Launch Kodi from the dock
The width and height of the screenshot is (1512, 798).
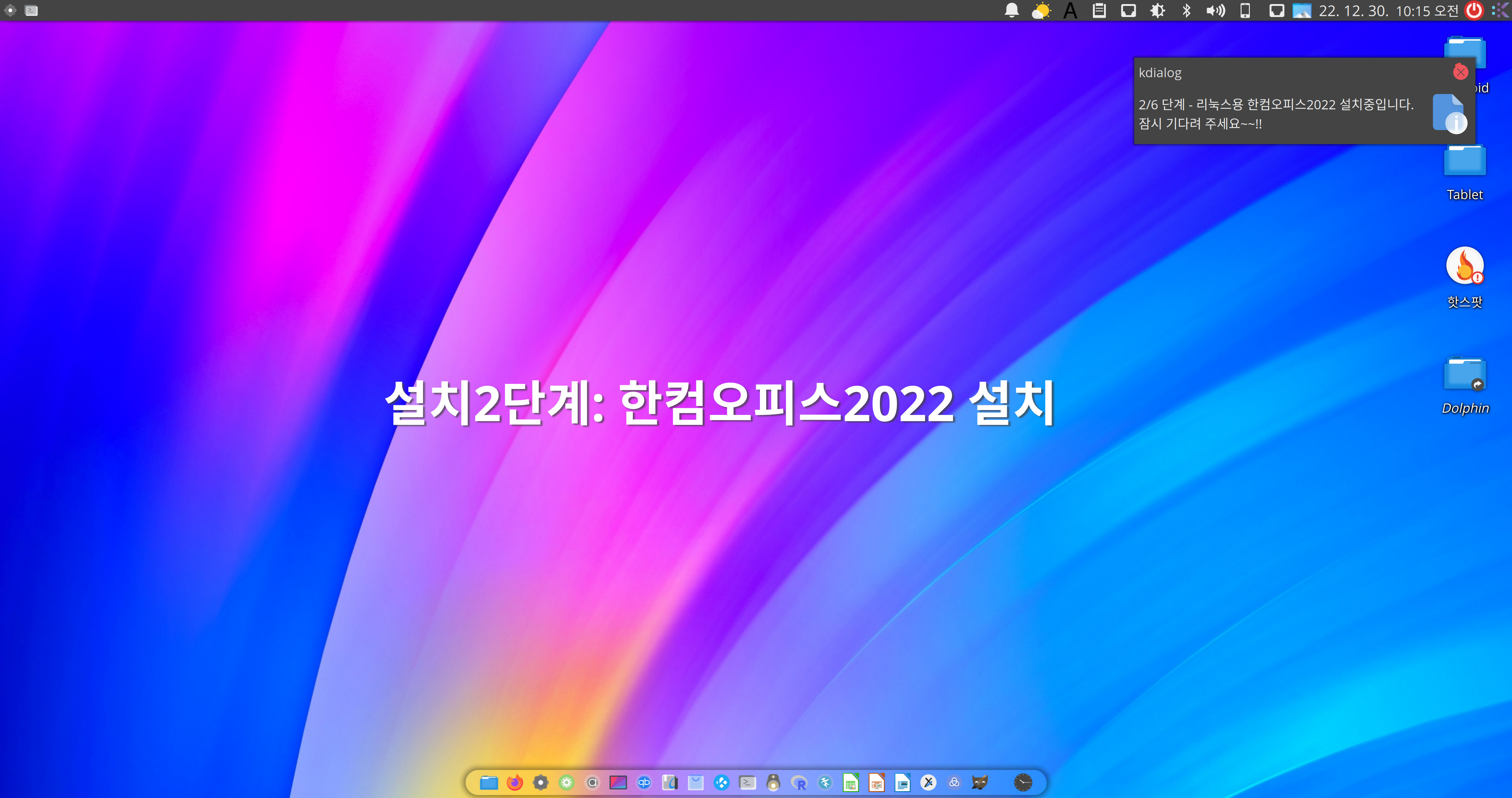point(721,782)
